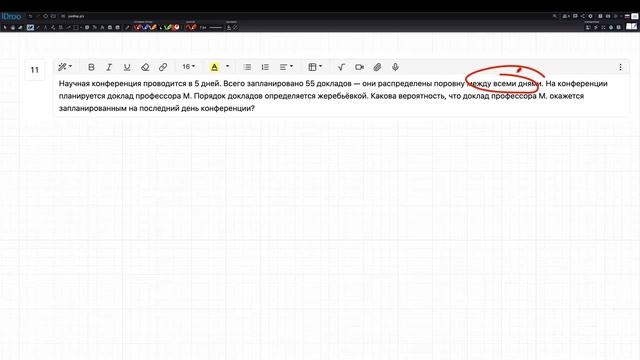Toggle bold formatting
This screenshot has width=640, height=360.
[91, 67]
